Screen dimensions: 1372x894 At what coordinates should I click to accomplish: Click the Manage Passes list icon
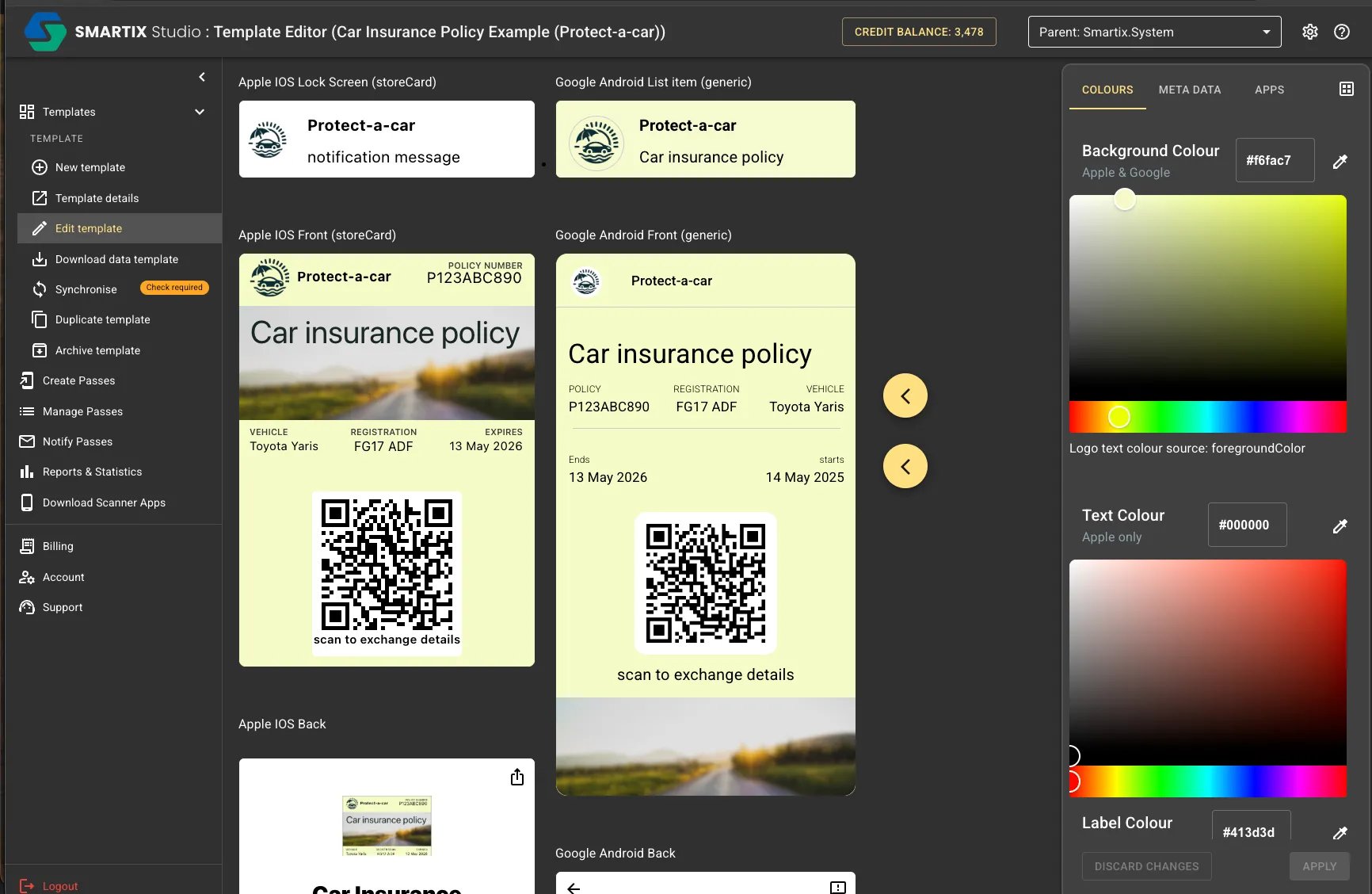(x=27, y=411)
